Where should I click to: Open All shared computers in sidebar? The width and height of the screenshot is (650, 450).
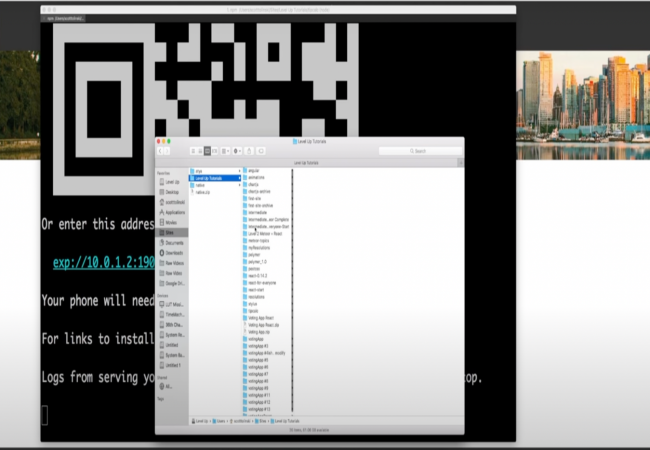(166, 387)
